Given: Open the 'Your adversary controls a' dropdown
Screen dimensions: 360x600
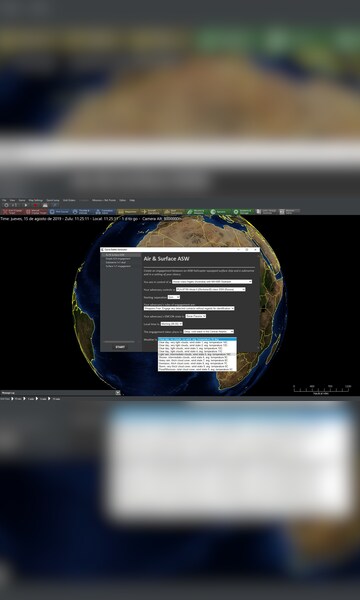Looking at the screenshot, I should pos(211,289).
